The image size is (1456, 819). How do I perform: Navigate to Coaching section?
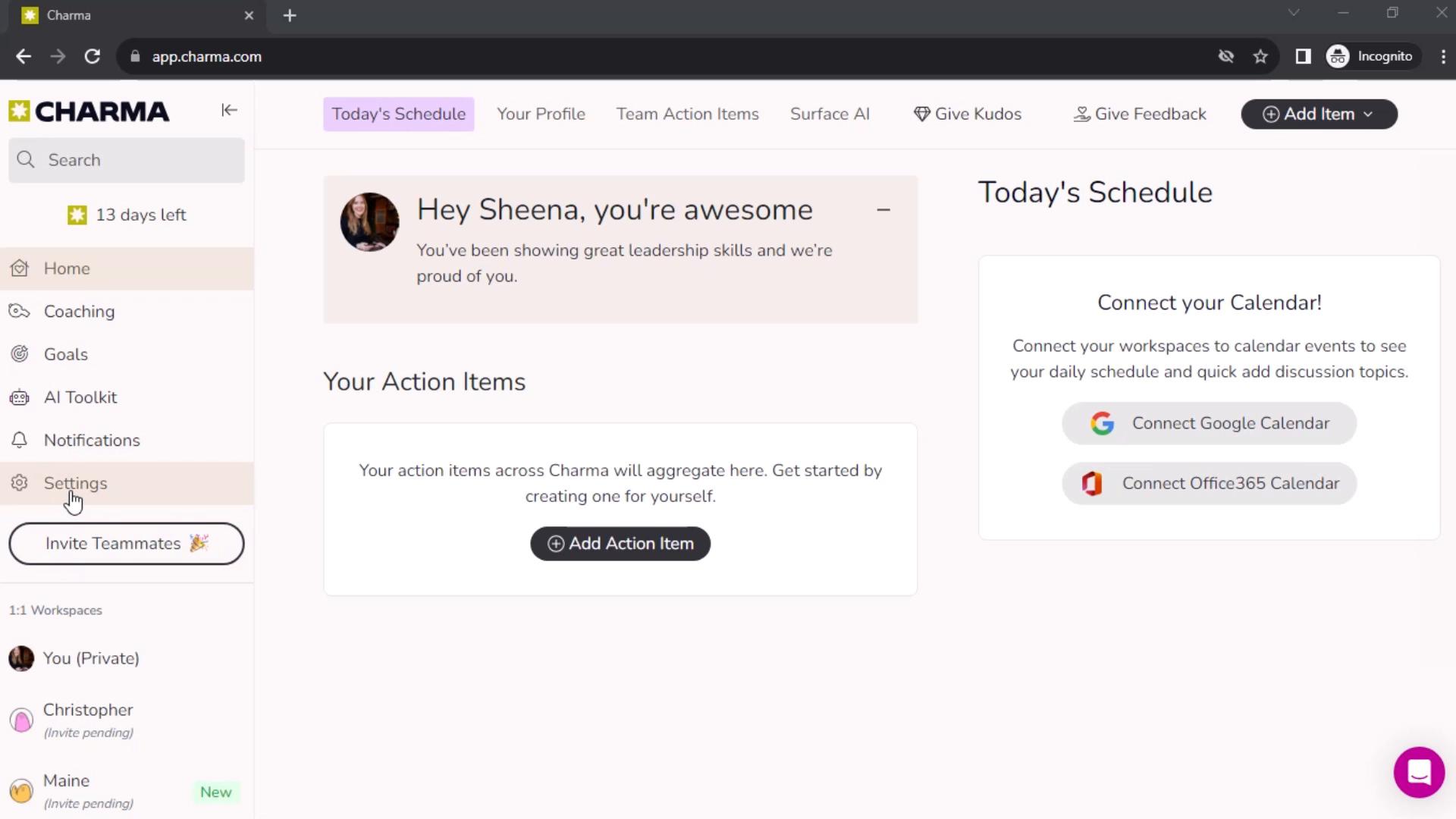click(79, 311)
